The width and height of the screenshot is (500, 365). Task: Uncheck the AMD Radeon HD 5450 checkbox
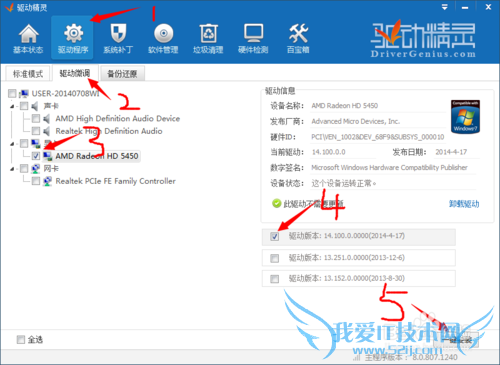pyautogui.click(x=36, y=156)
